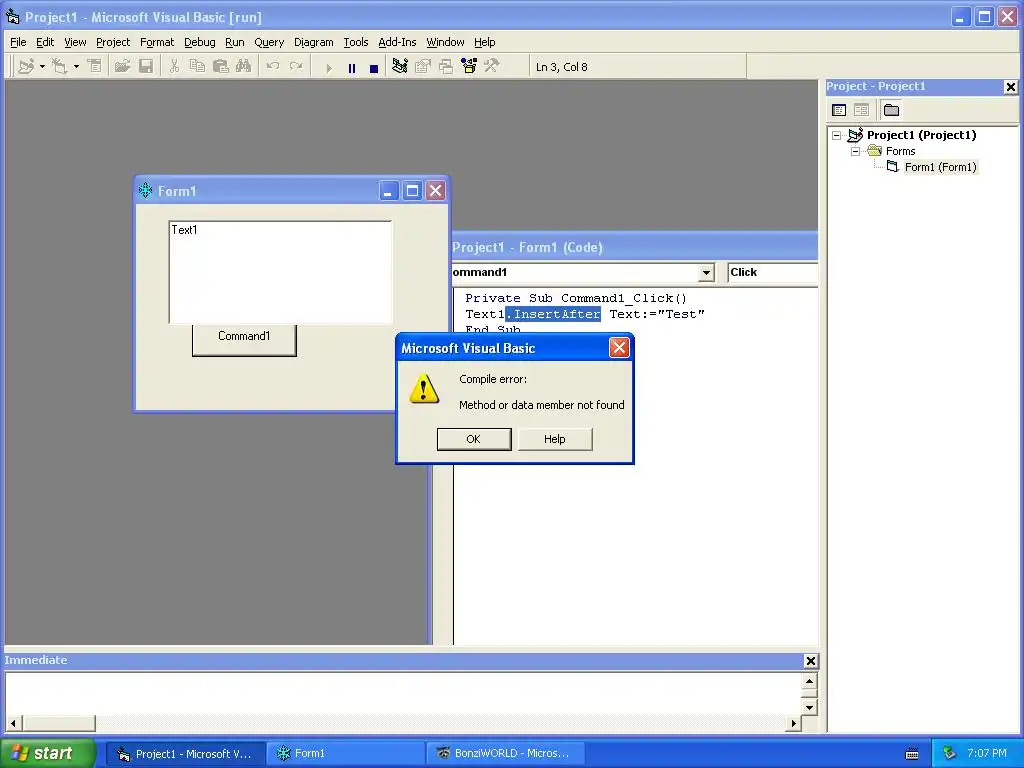Click the Add Form toolbar icon

pyautogui.click(x=60, y=67)
